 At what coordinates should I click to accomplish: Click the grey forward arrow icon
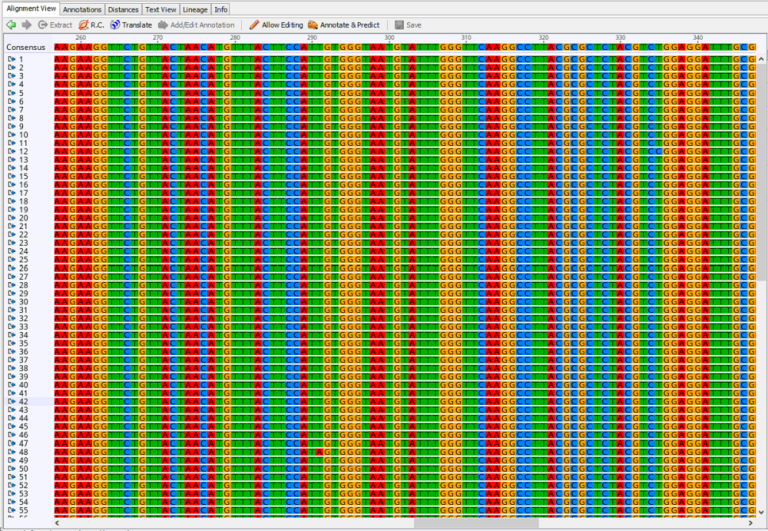(x=27, y=24)
